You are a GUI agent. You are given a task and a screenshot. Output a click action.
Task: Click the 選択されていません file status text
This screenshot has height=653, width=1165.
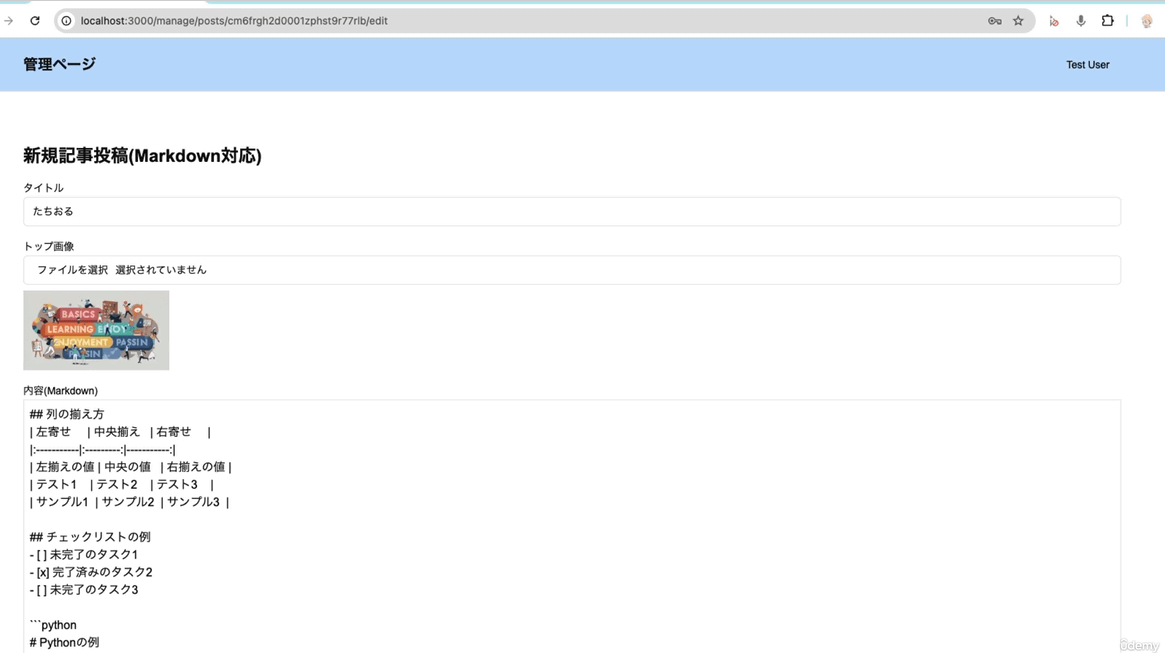(161, 270)
